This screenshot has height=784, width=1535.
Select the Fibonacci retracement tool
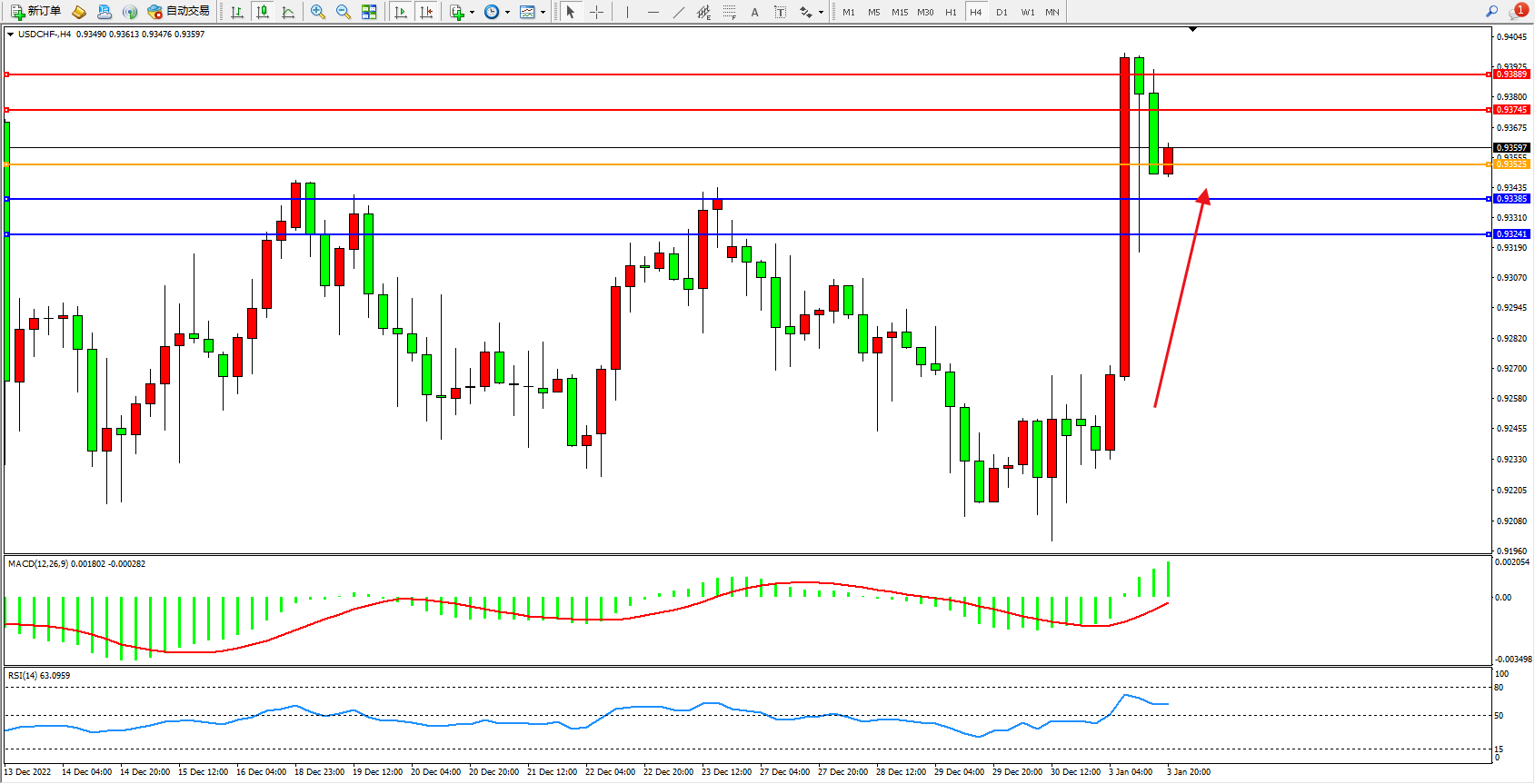(730, 12)
